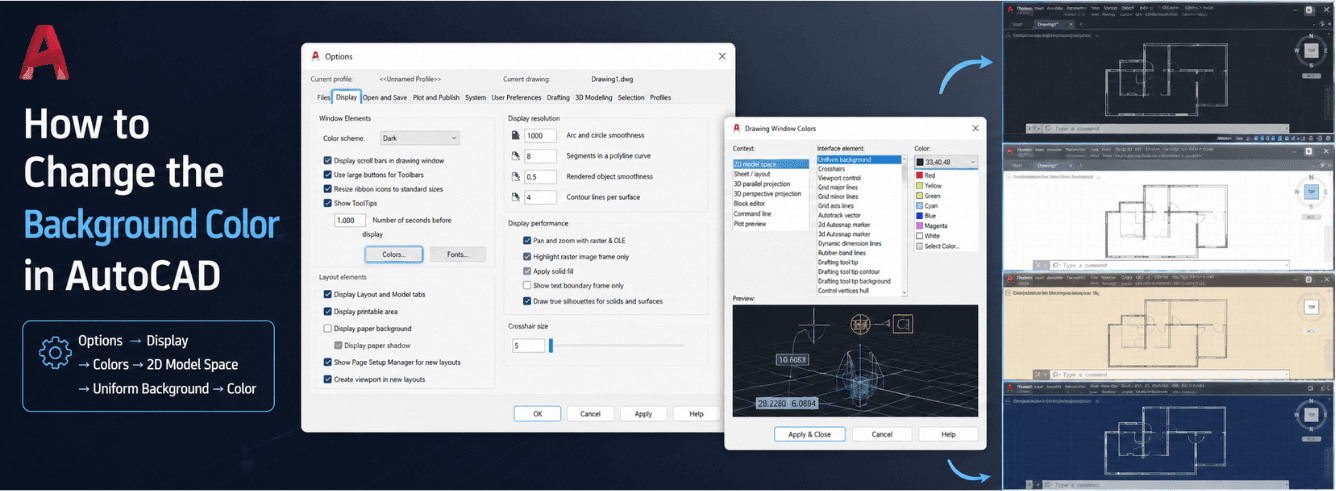Viewport: 1336px width, 491px height.
Task: Toggle Display scroll bars in drawing window
Action: point(328,160)
